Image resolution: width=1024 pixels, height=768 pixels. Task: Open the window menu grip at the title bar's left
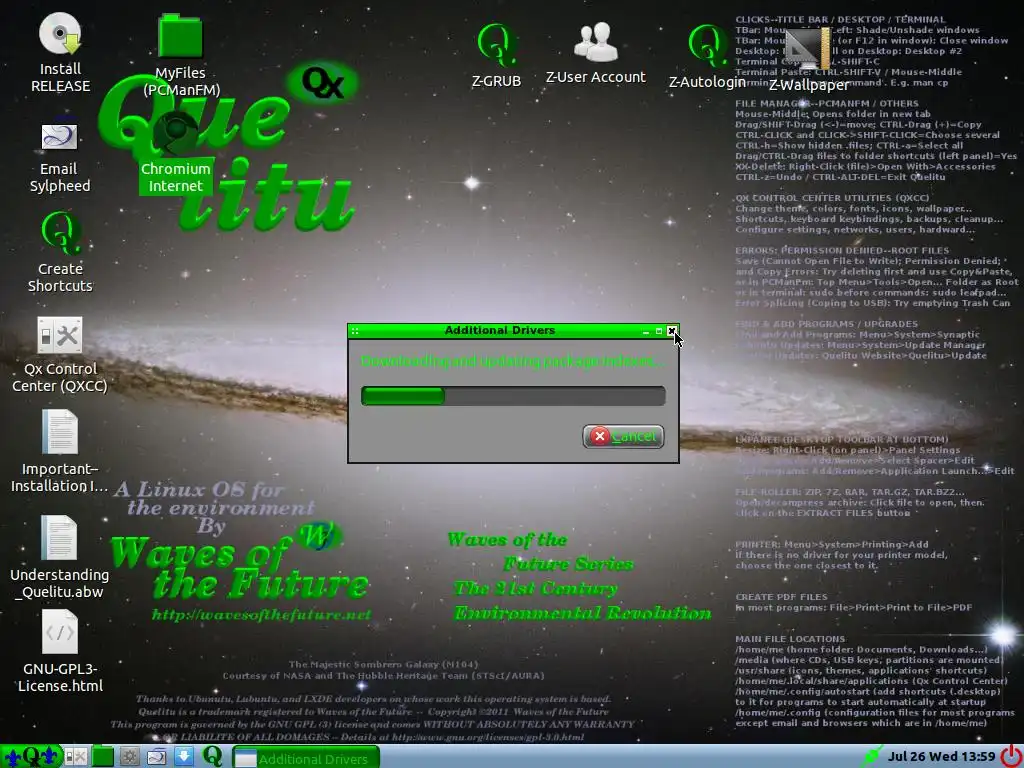point(355,331)
